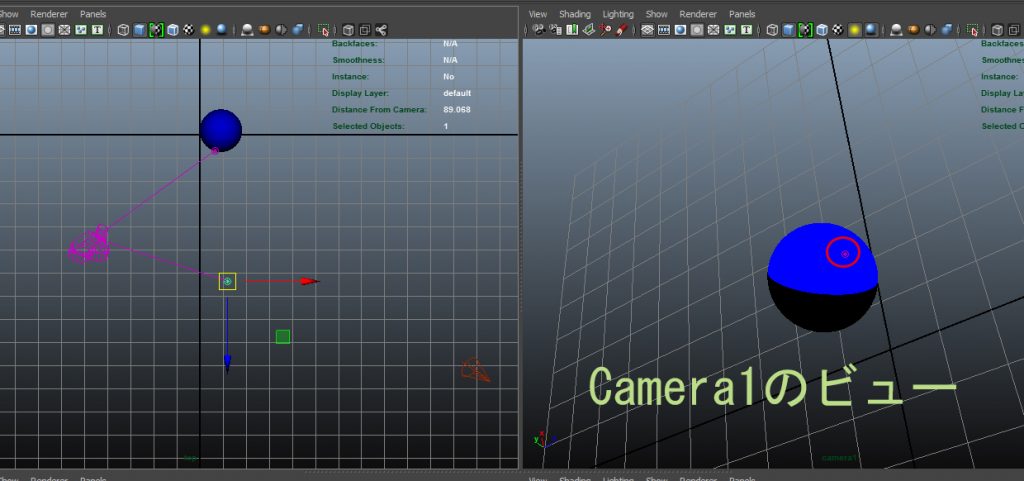1024x481 pixels.
Task: Toggle safe action icon in camera1 panel
Action: 730,30
